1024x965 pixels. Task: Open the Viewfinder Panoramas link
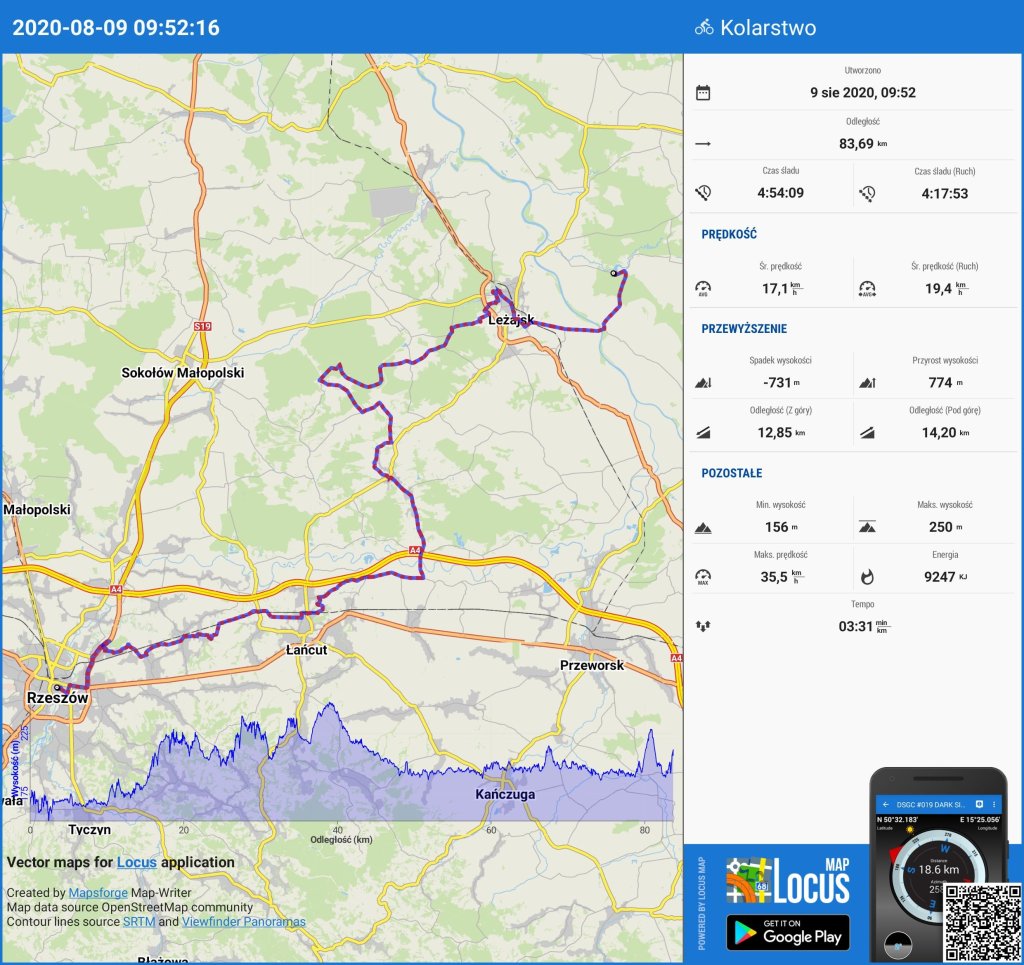coord(243,921)
